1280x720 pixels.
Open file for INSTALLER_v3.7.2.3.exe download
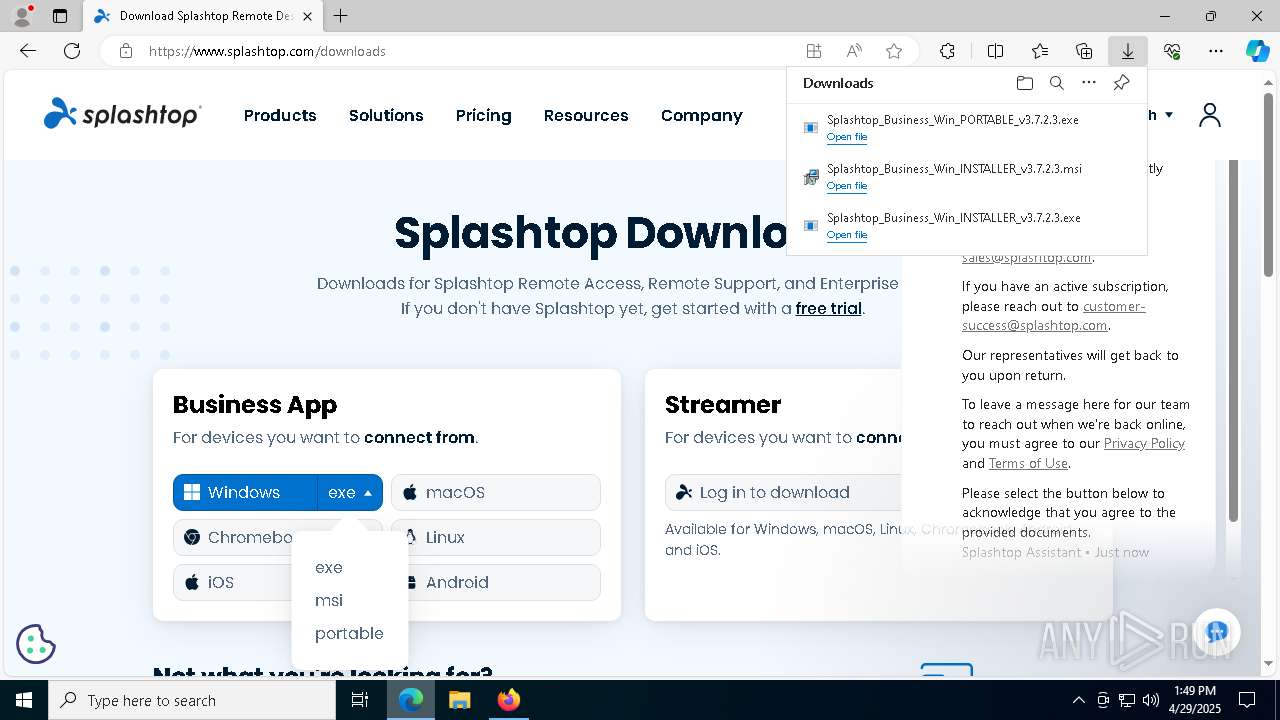pyautogui.click(x=847, y=235)
